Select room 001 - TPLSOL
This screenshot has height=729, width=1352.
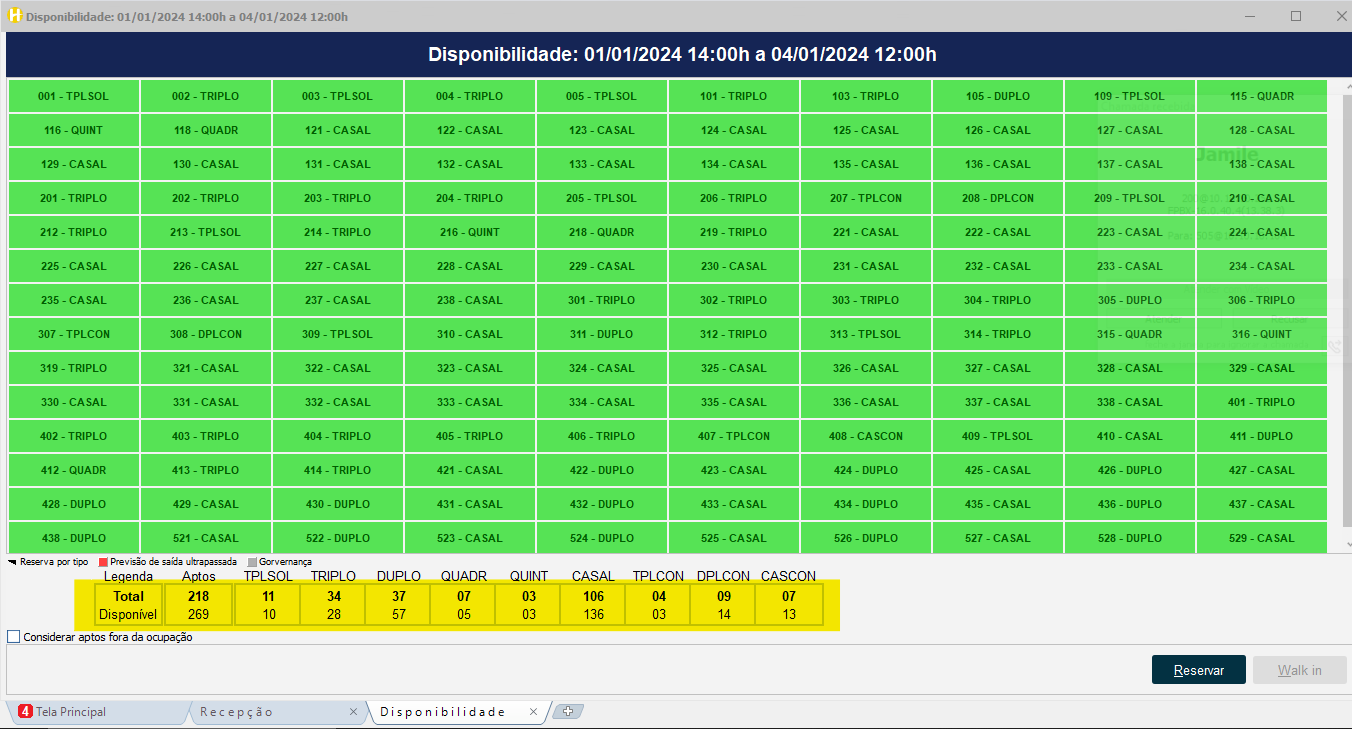click(74, 97)
